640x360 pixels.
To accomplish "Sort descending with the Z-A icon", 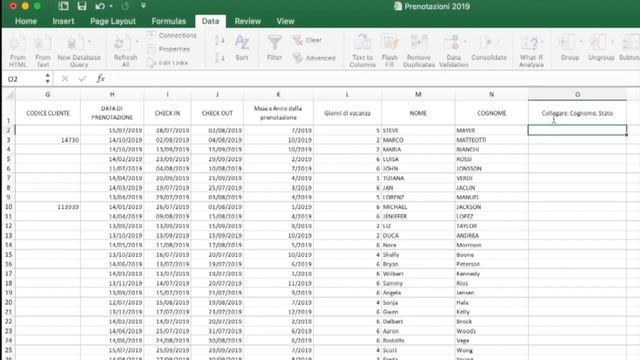I will tap(219, 58).
